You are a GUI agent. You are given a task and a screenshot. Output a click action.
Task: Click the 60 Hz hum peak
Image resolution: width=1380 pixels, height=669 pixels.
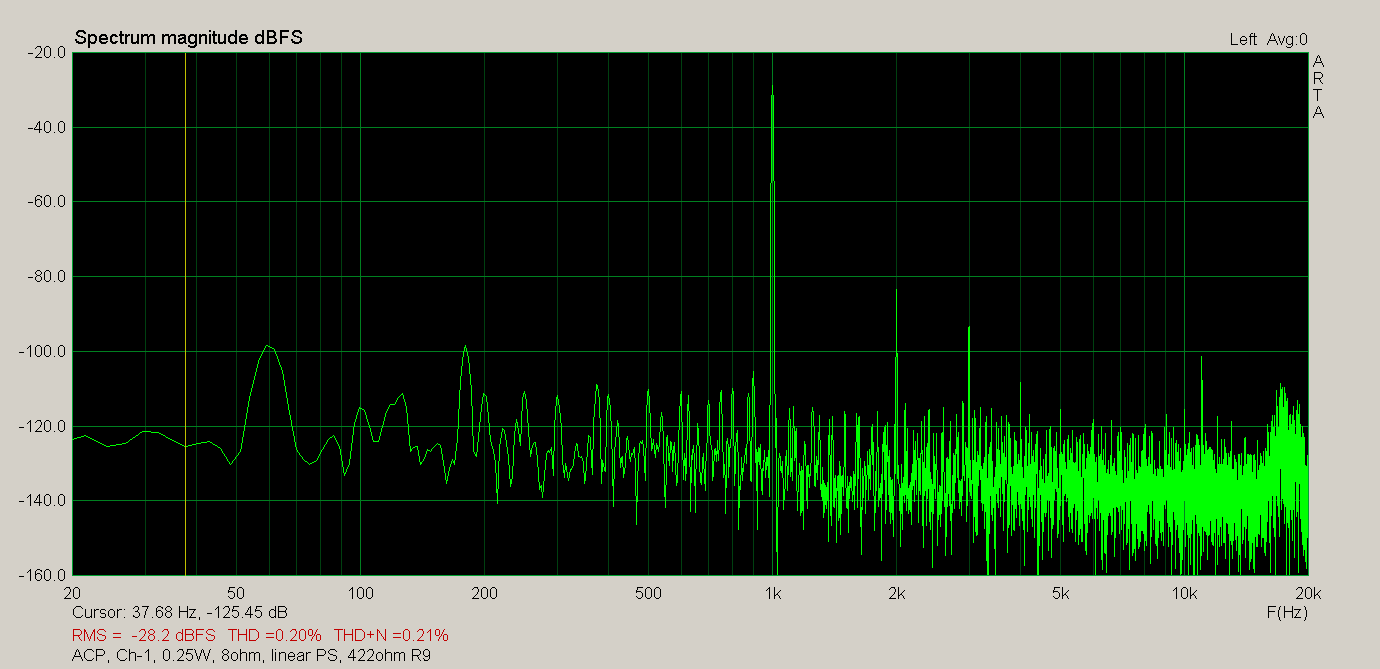pos(267,346)
